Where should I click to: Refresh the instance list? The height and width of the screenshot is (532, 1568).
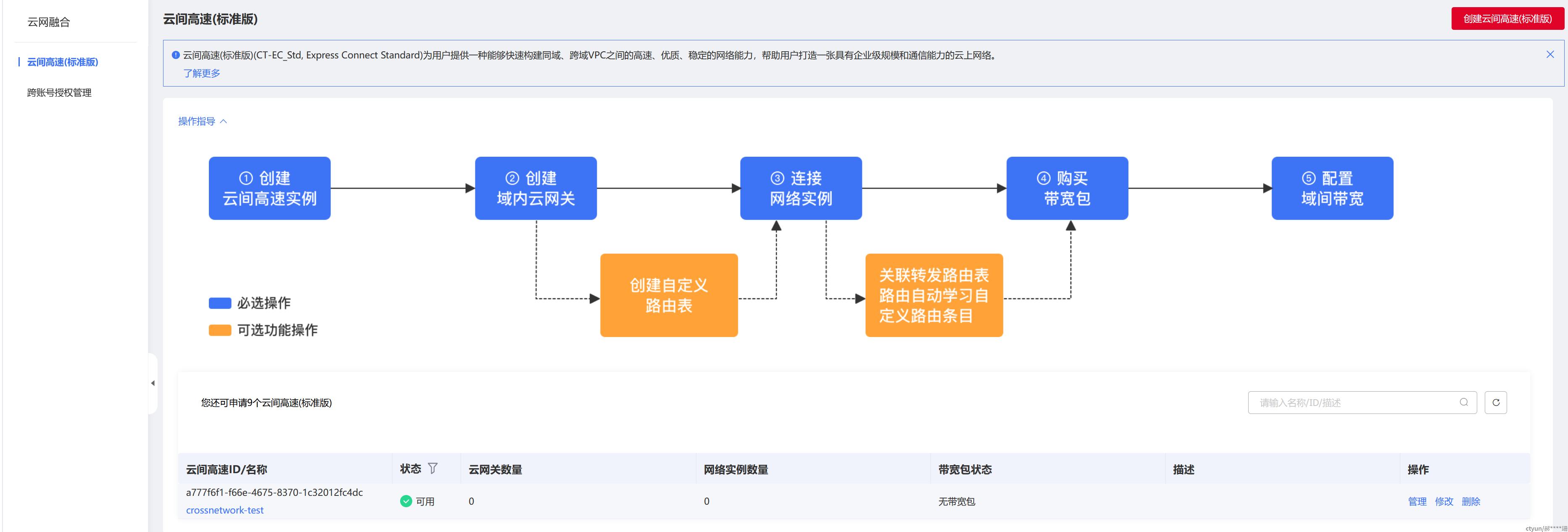tap(1496, 402)
